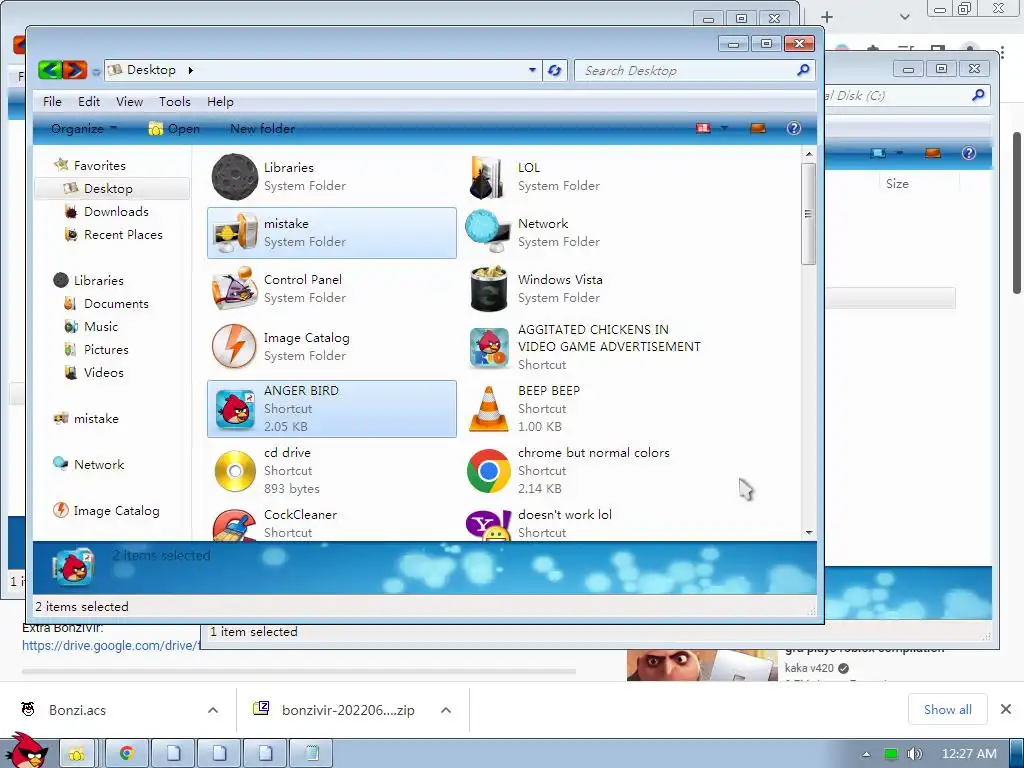Open file explorer taskbar icon

76,754
